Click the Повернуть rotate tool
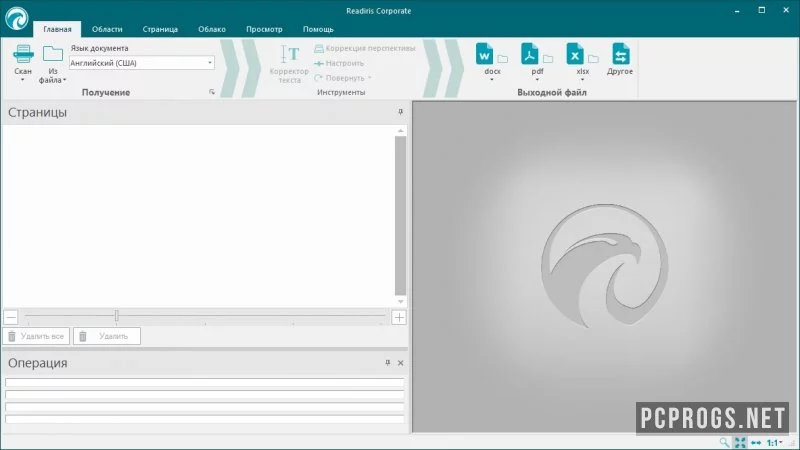 (339, 78)
